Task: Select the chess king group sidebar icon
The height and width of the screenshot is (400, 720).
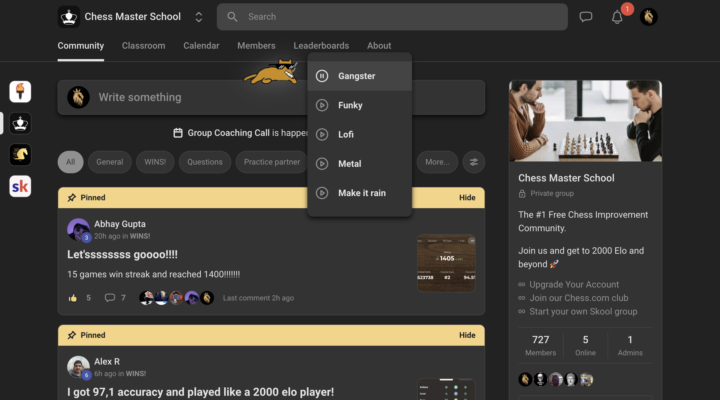Action: 20,124
